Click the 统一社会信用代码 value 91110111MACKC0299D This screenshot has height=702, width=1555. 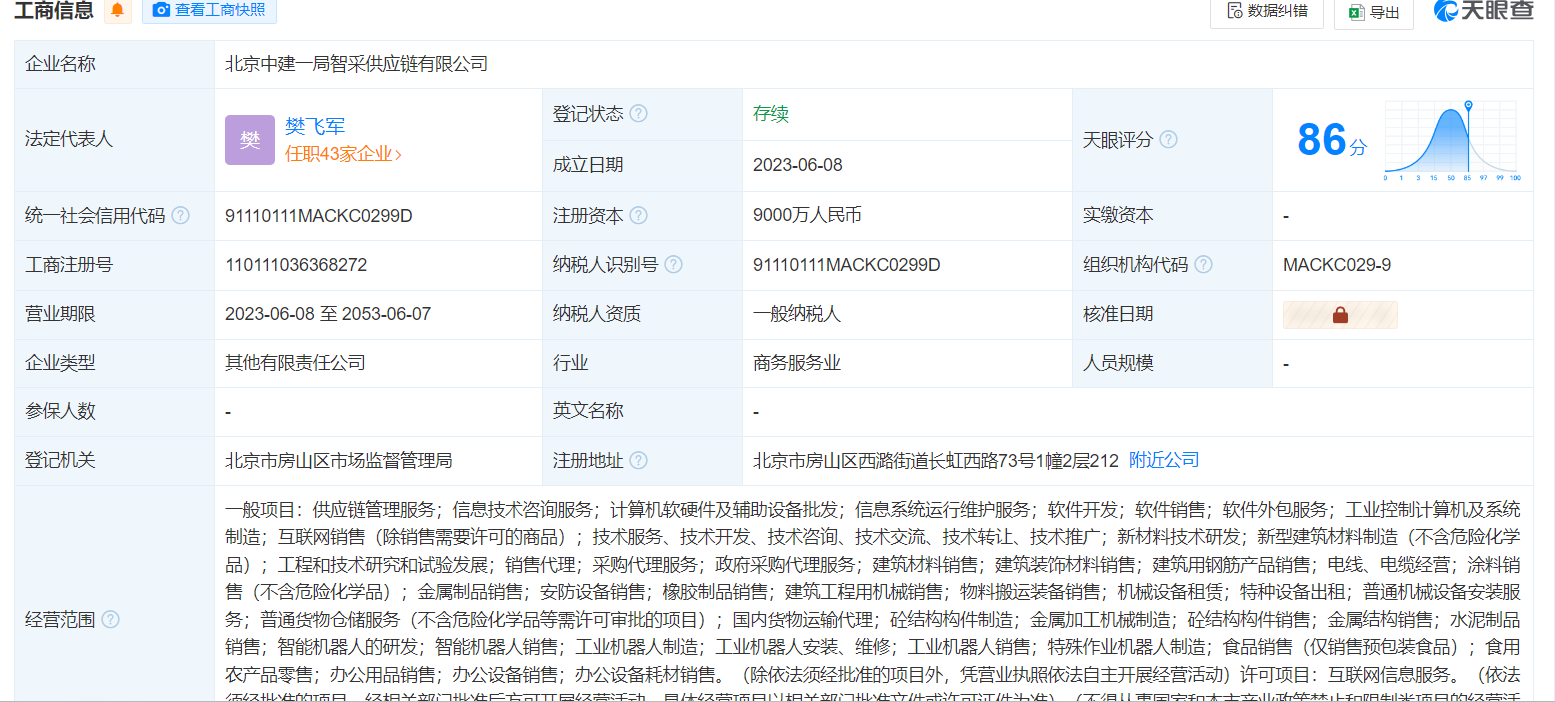pos(319,215)
